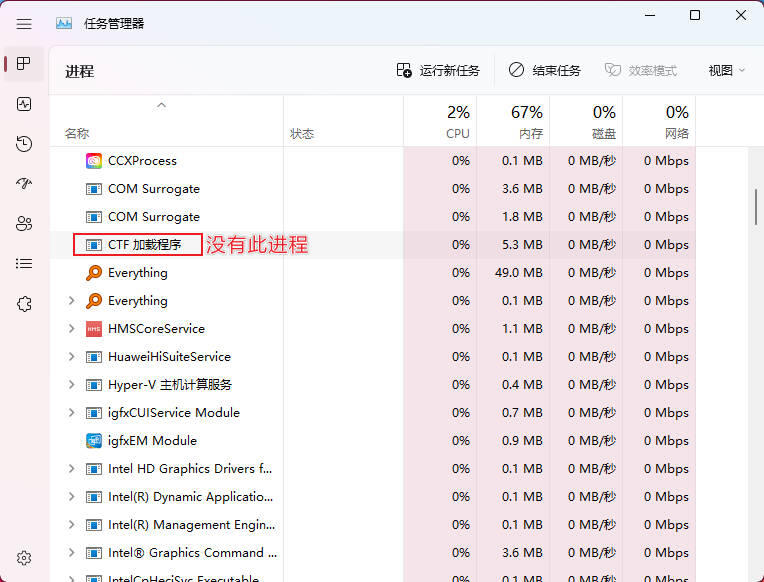Click the 49.0 MB memory value
Screen dimensions: 764x582
click(518, 273)
